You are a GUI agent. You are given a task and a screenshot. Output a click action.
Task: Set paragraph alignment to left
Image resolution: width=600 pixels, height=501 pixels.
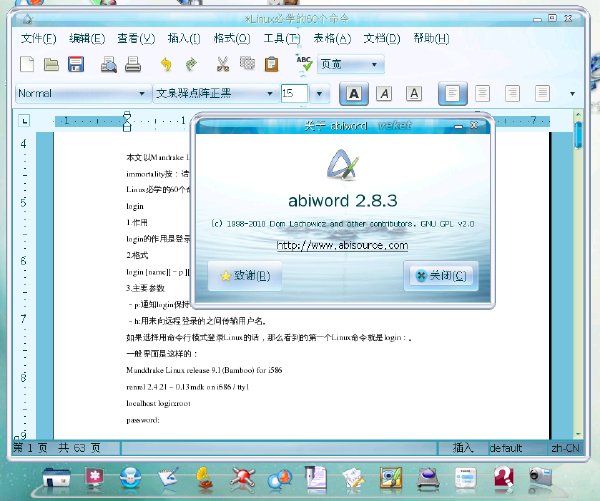(453, 93)
